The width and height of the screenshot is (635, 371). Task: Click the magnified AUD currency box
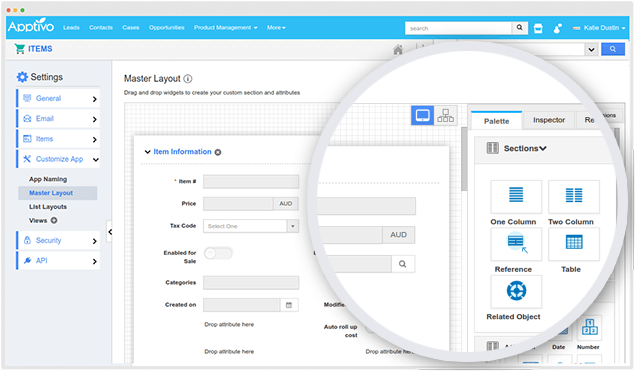(x=398, y=235)
